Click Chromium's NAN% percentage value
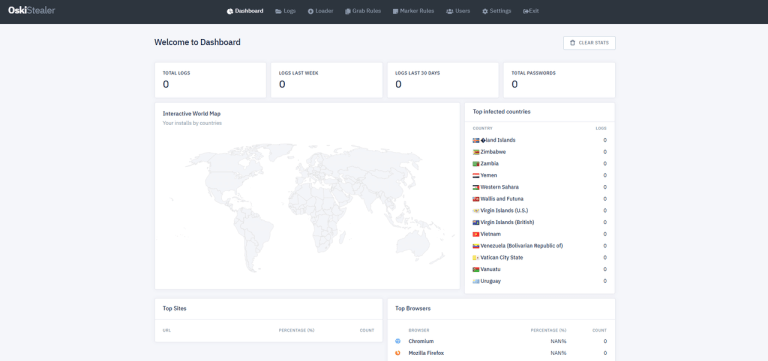Viewport: 768px width, 361px height. [558, 341]
